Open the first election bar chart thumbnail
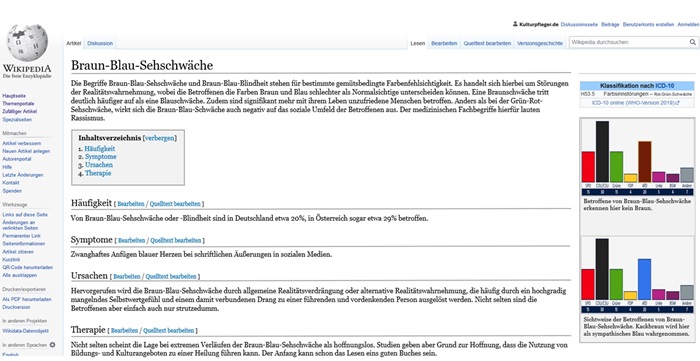Screen dimensions: 700x361 637,158
